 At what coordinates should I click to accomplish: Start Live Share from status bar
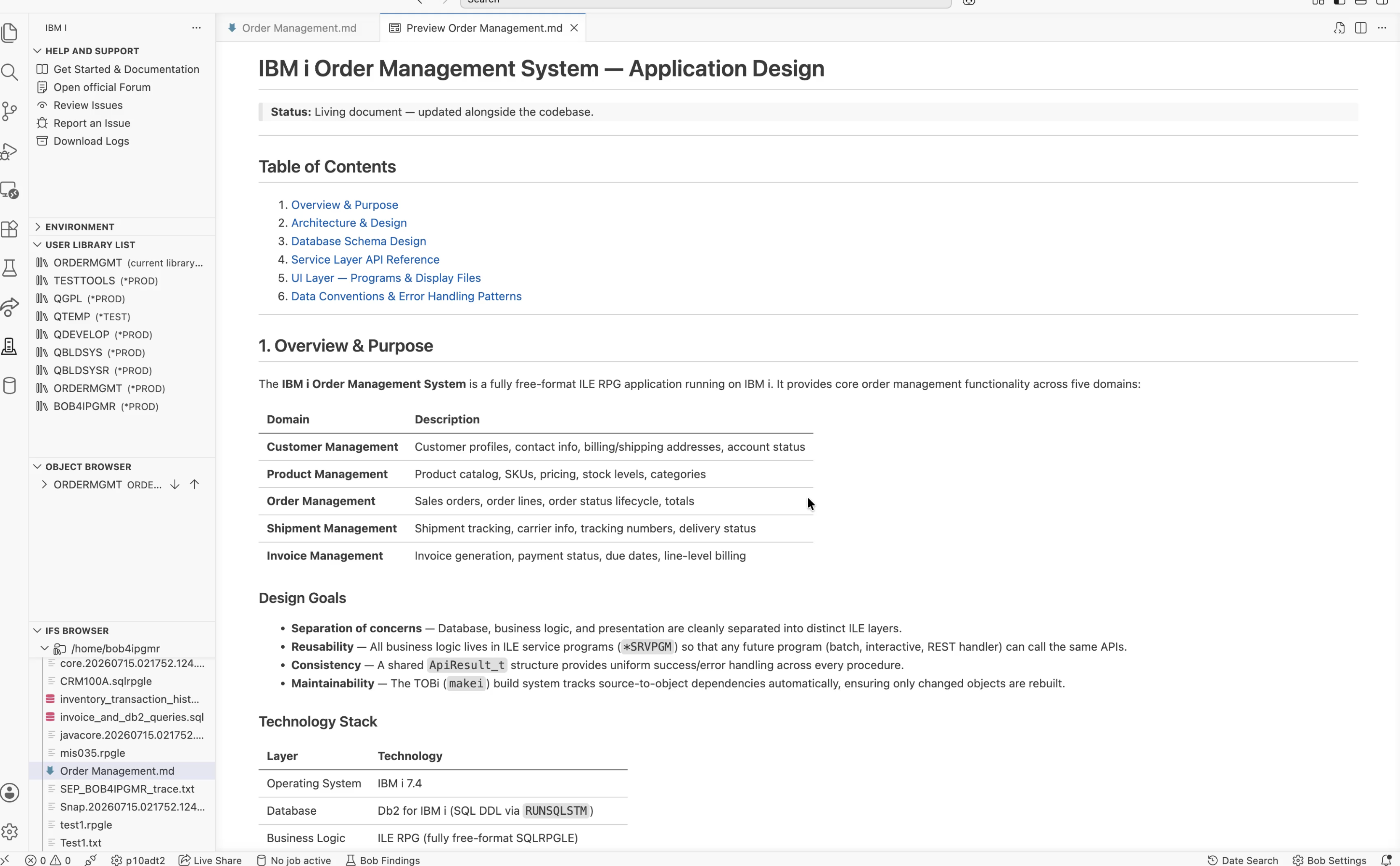210,860
